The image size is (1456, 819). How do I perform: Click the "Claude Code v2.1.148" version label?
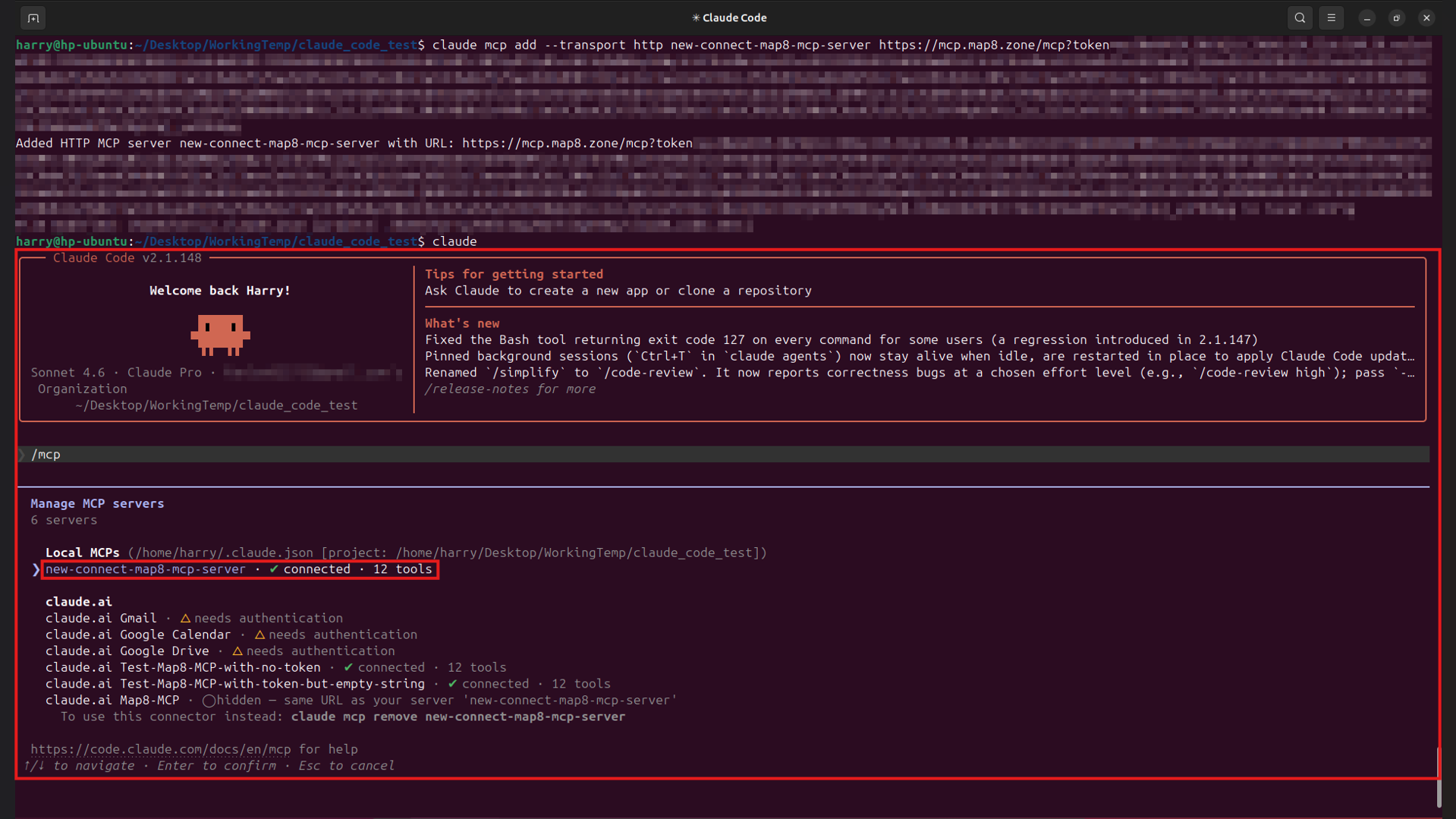coord(127,258)
